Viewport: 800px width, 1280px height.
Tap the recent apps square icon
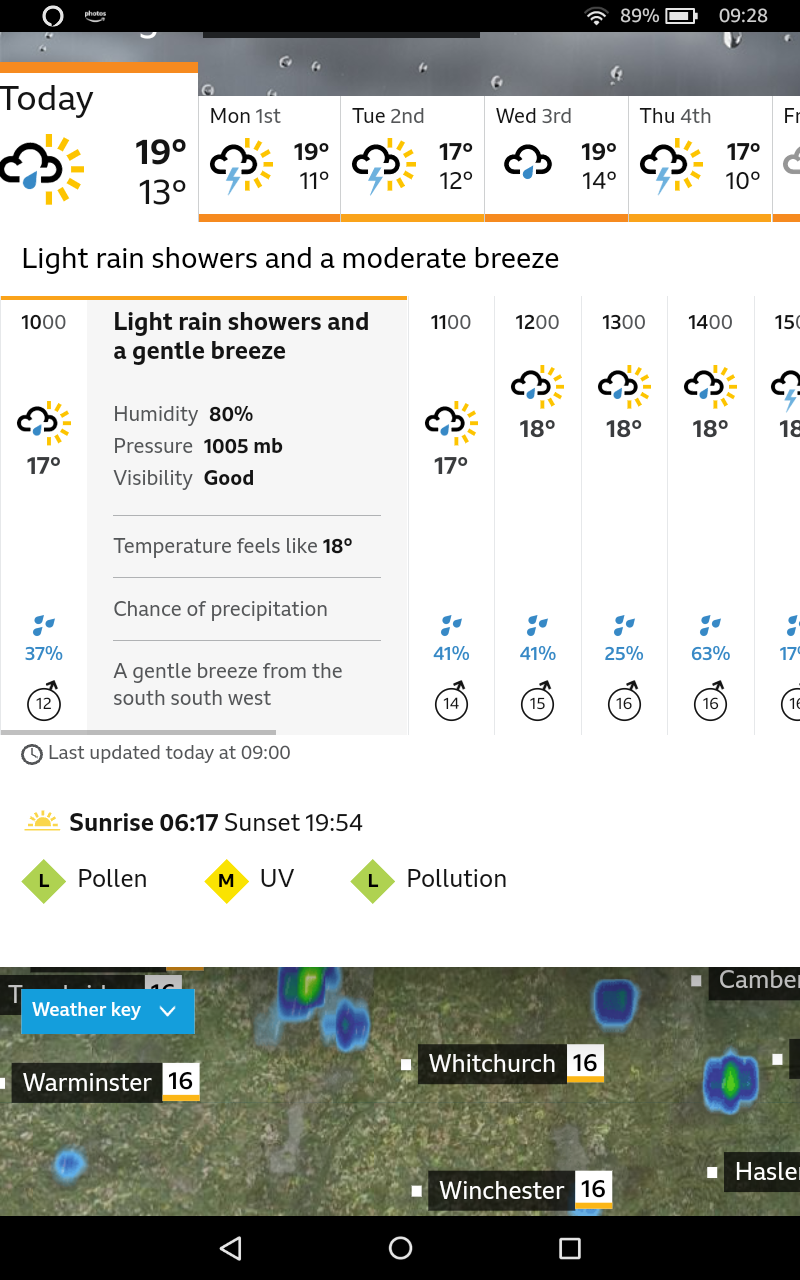pos(570,1247)
